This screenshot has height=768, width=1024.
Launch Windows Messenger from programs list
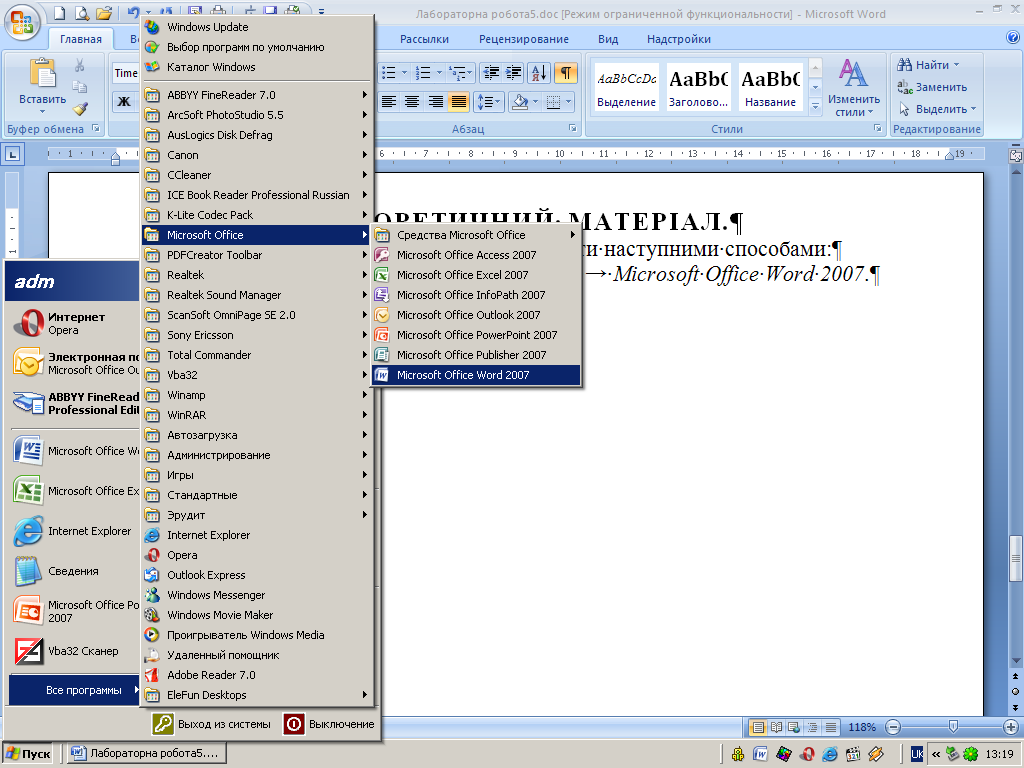[257, 595]
